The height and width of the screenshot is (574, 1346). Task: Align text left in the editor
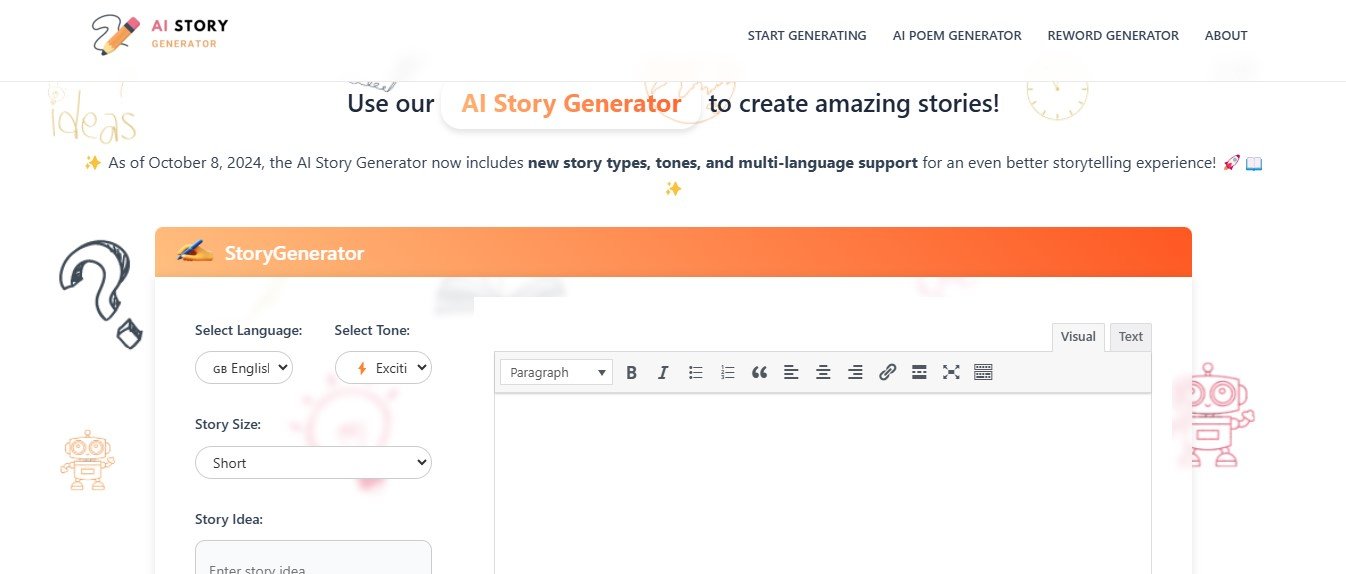click(x=791, y=372)
